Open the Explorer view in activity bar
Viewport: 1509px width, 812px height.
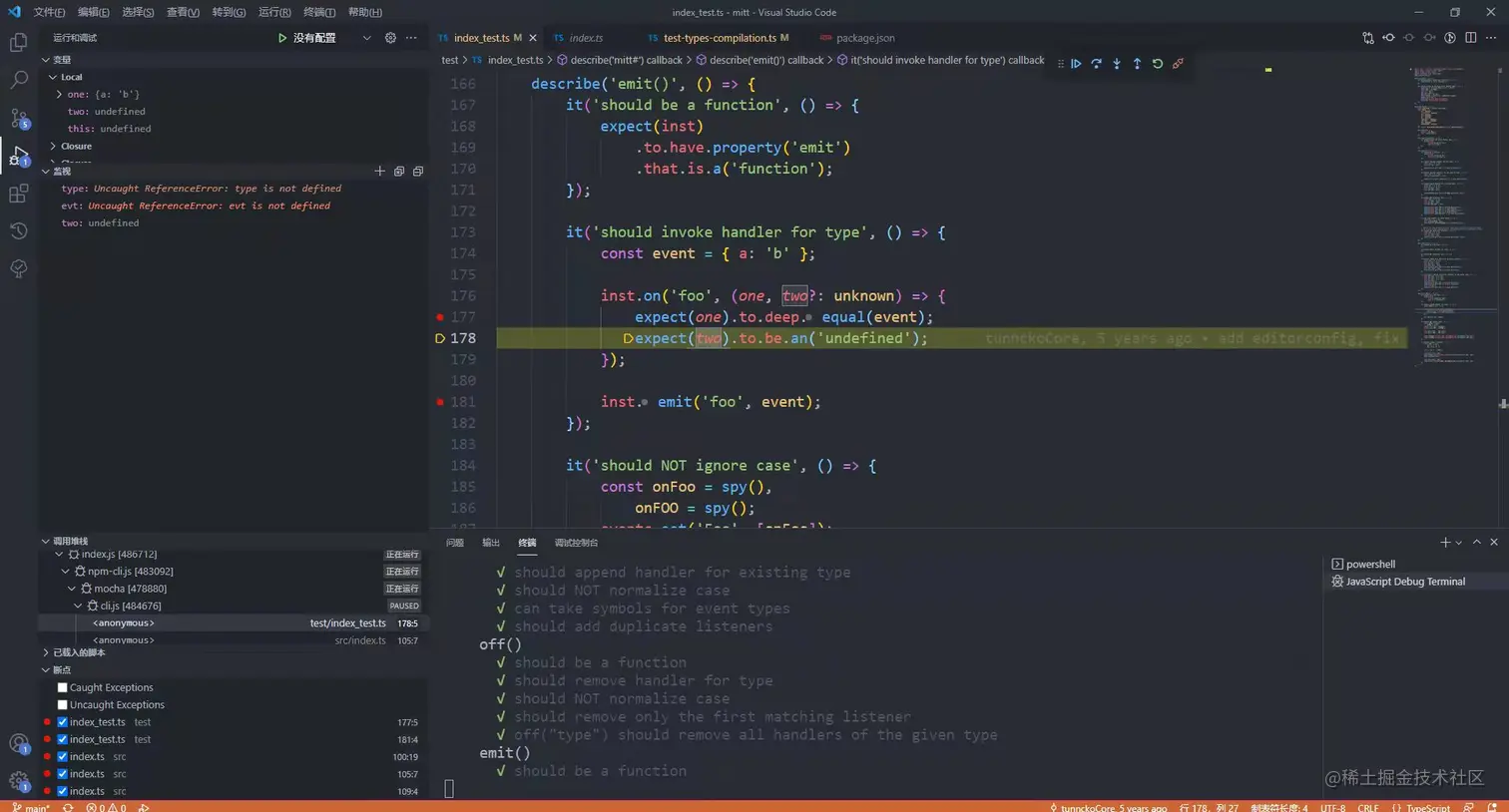(x=18, y=43)
